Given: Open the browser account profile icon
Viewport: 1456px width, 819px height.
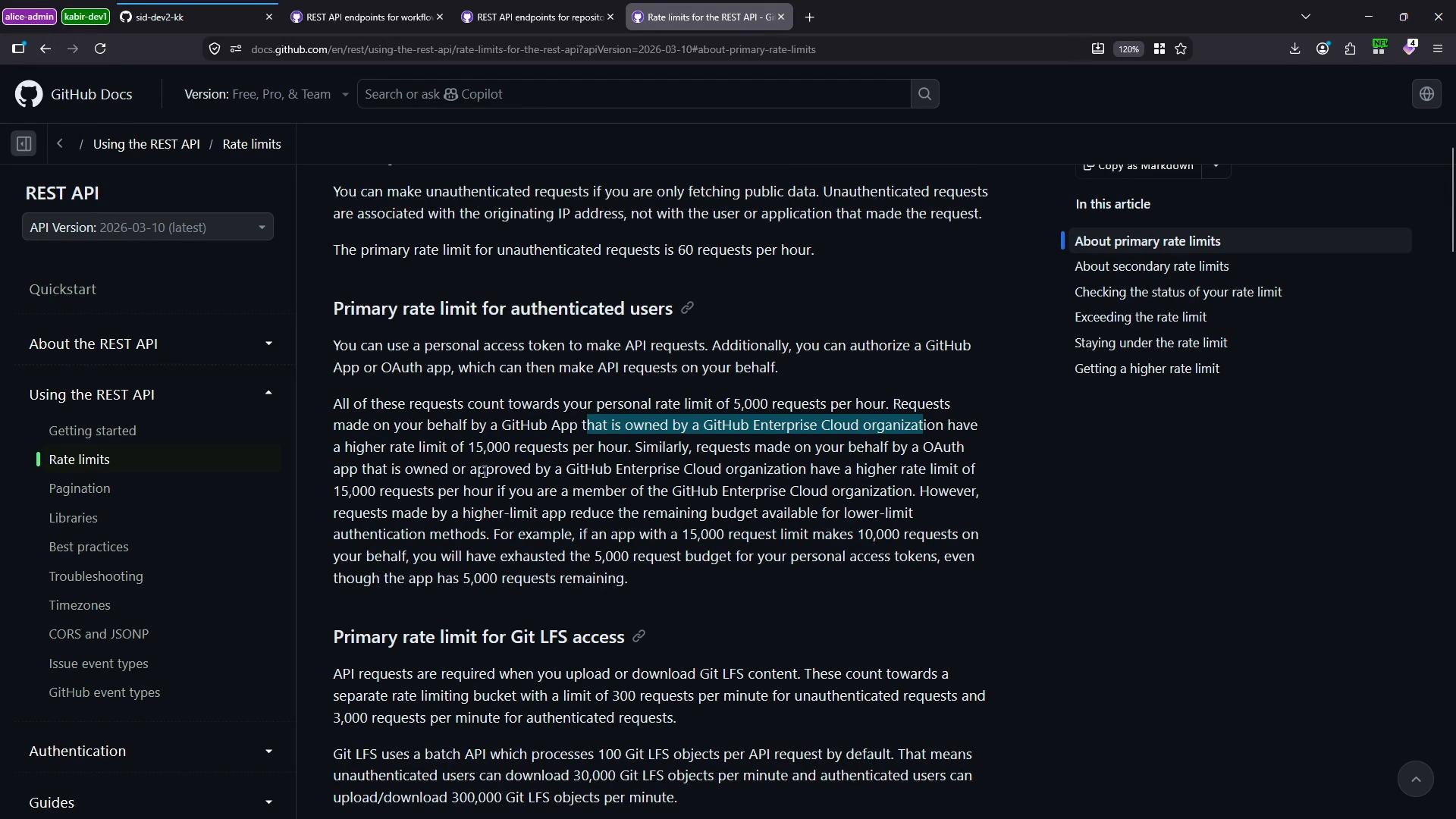Looking at the screenshot, I should 1323,49.
